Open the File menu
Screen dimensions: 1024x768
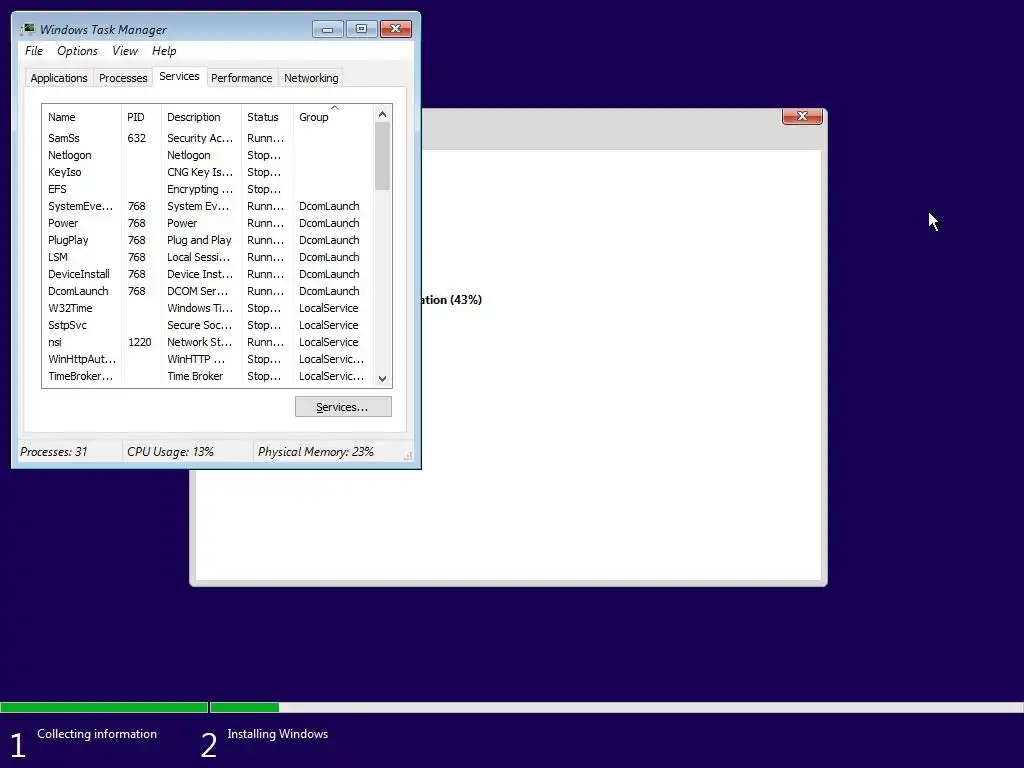pos(34,51)
